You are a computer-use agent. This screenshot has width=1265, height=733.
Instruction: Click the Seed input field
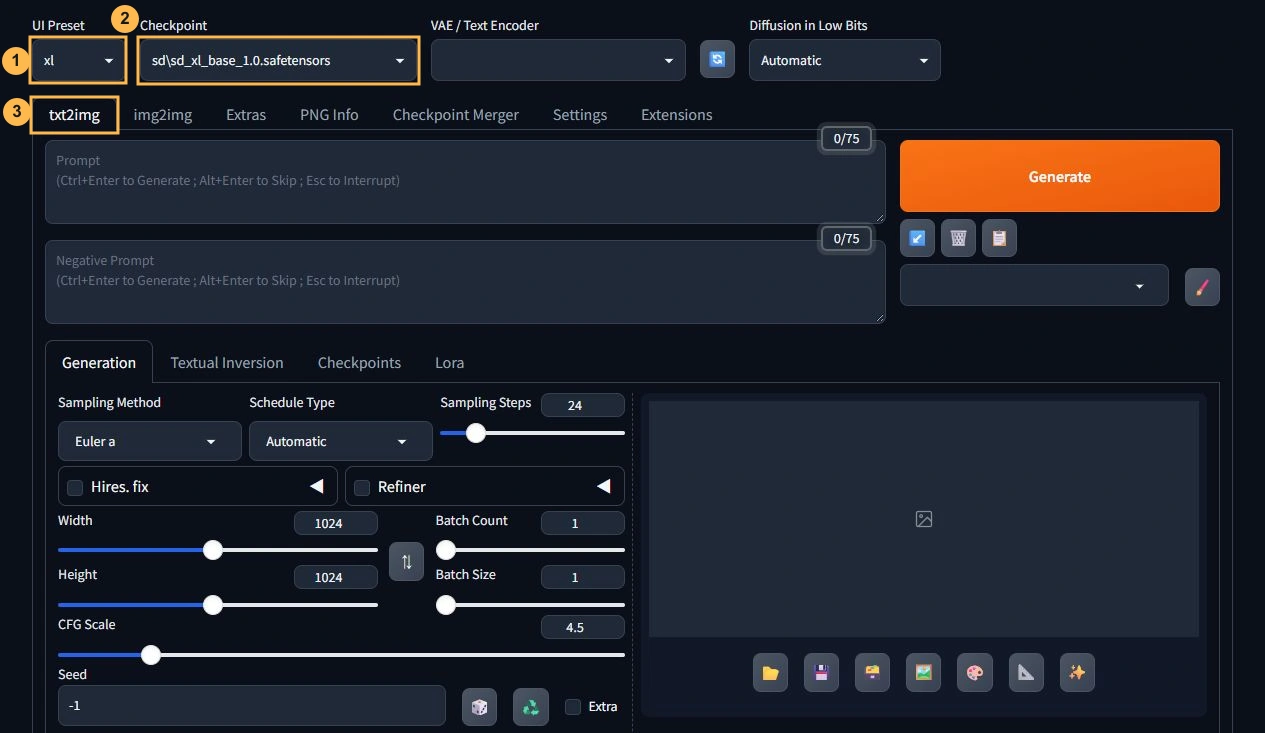pos(252,705)
